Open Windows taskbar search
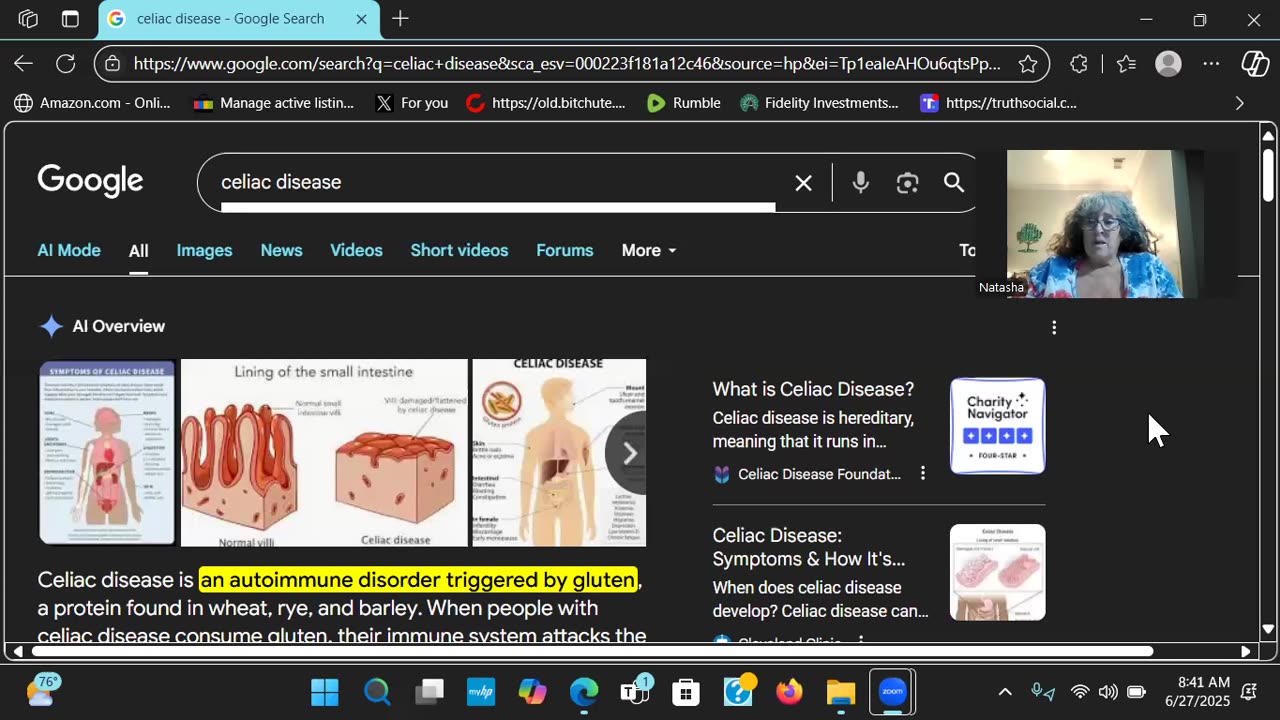The height and width of the screenshot is (720, 1280). pos(377,692)
